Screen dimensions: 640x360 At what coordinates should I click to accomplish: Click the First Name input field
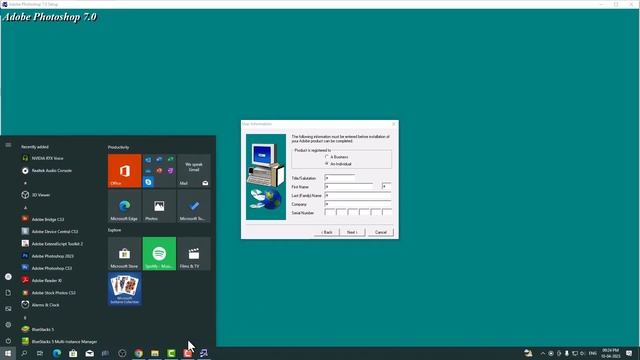pyautogui.click(x=349, y=187)
